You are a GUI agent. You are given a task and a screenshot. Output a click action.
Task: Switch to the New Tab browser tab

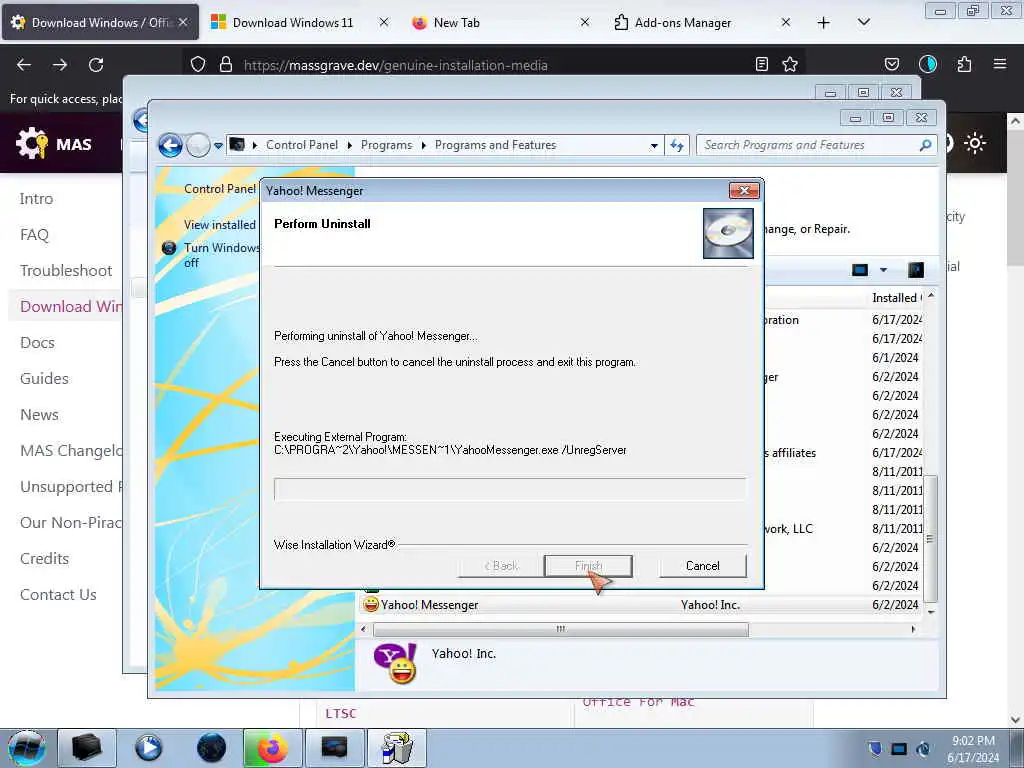point(456,22)
